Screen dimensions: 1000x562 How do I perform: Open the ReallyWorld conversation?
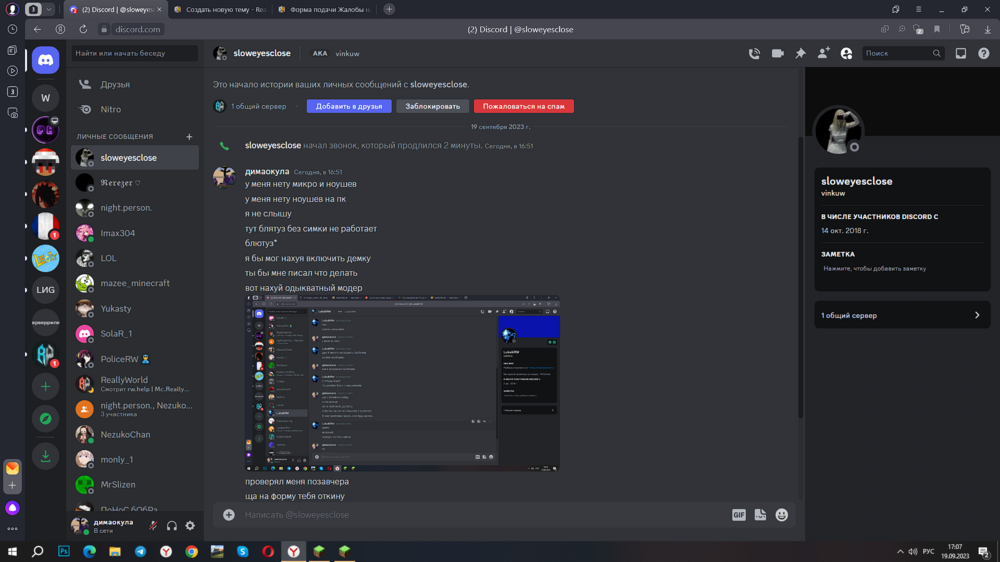click(x=135, y=383)
